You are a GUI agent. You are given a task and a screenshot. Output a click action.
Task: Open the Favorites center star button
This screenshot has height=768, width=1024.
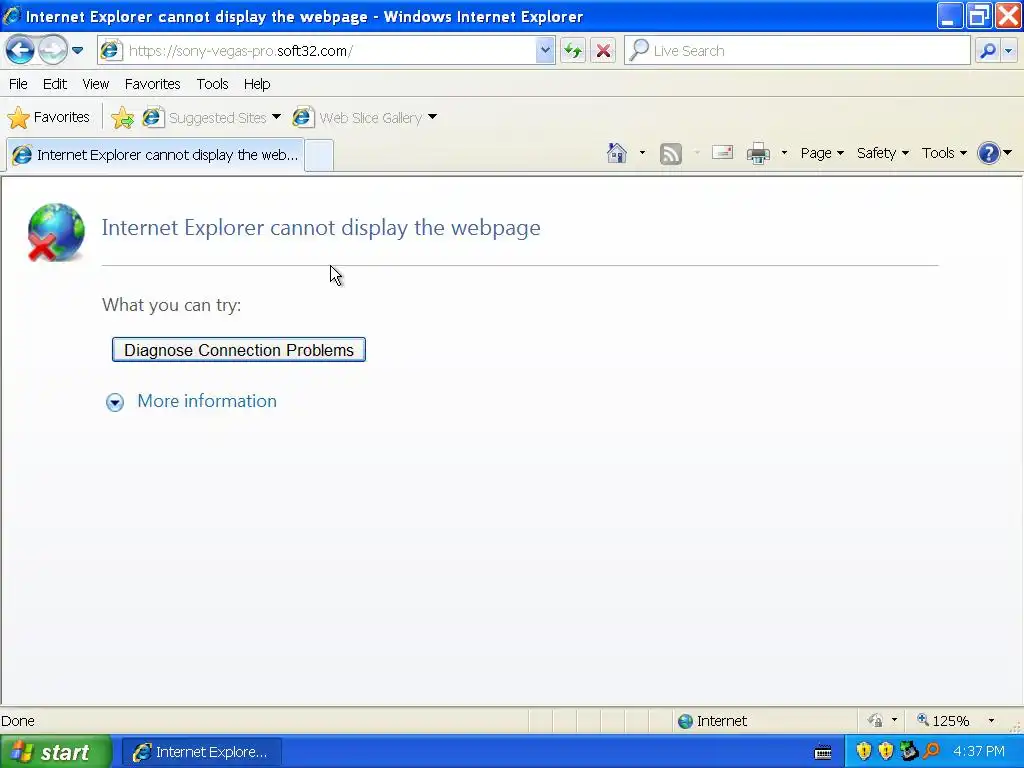pos(49,118)
